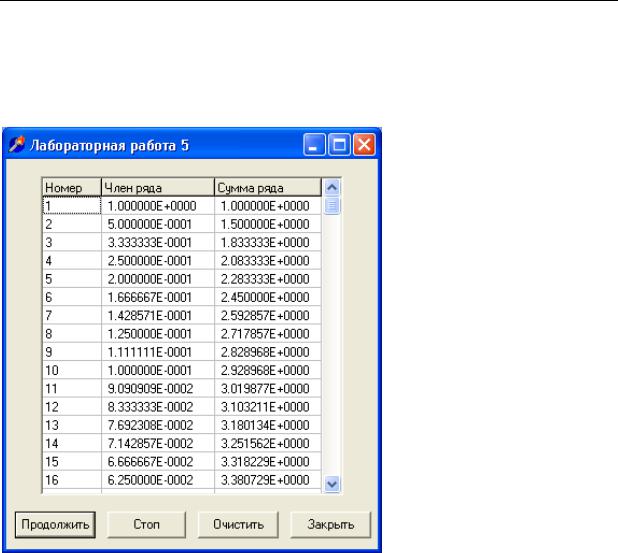Select the sum cell 1.500000E+0000
The image size is (618, 553).
[268, 224]
